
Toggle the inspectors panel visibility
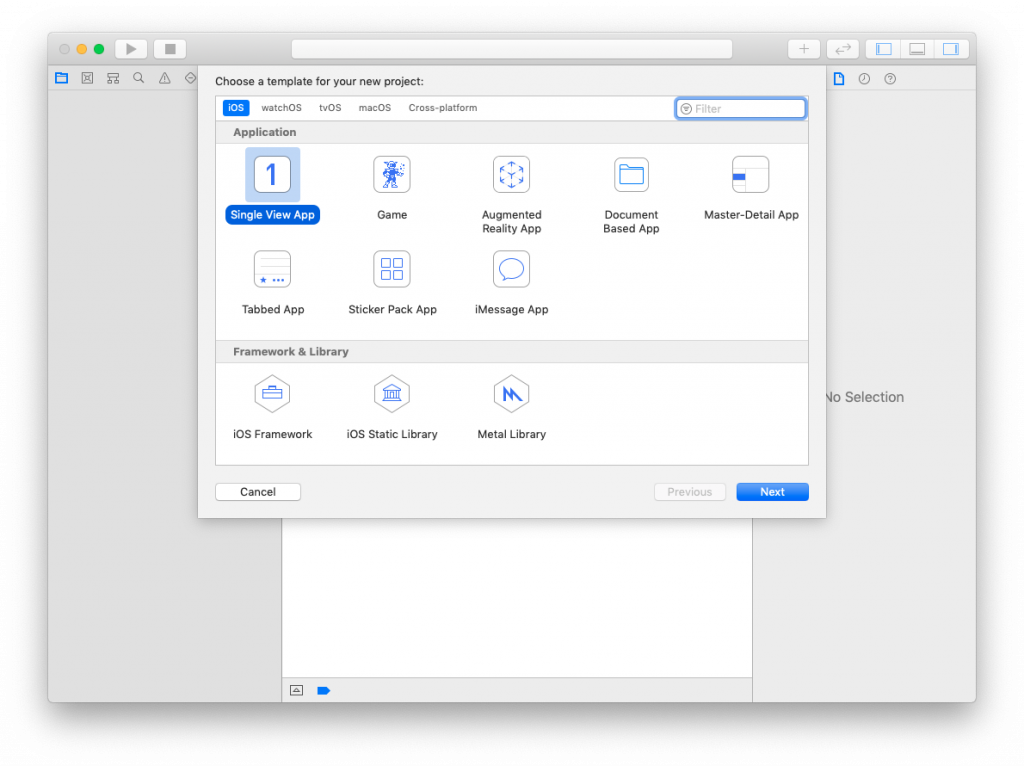(951, 49)
